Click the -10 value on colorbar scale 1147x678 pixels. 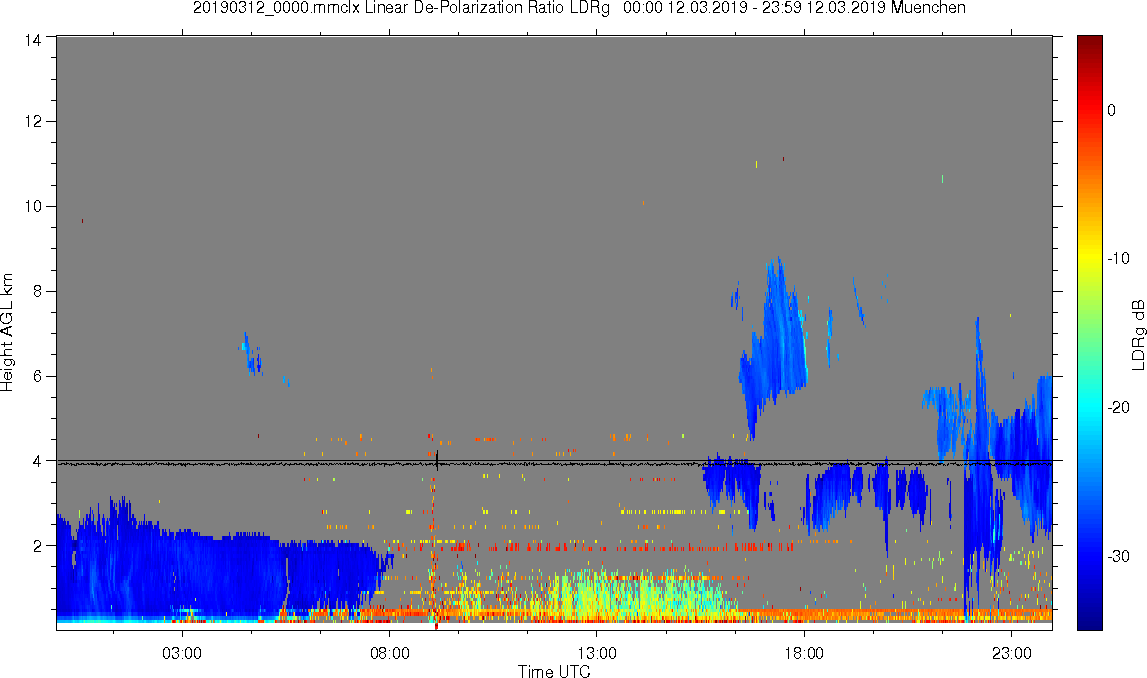(x=1118, y=258)
